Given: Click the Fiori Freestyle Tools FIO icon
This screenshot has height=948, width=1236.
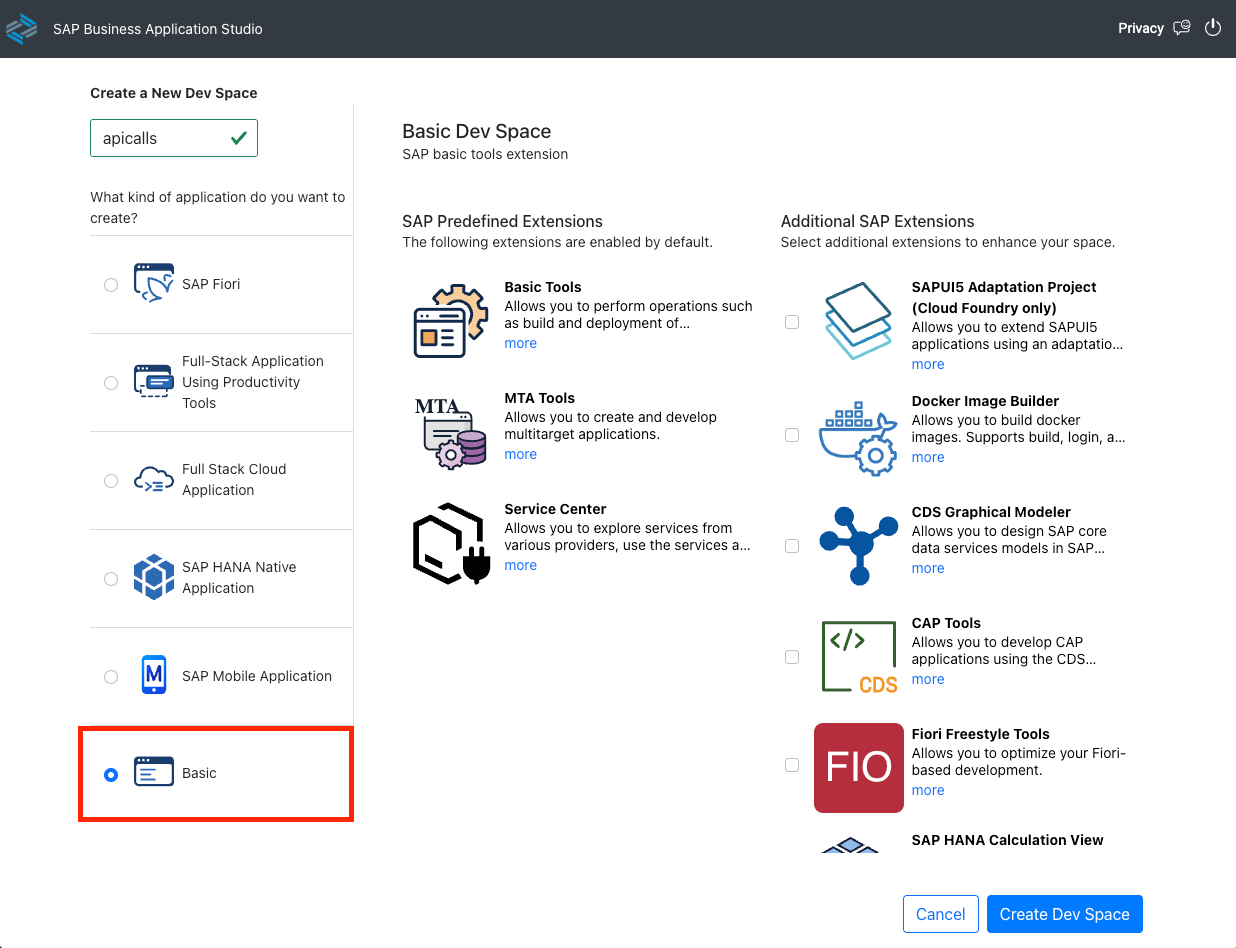Looking at the screenshot, I should 859,768.
